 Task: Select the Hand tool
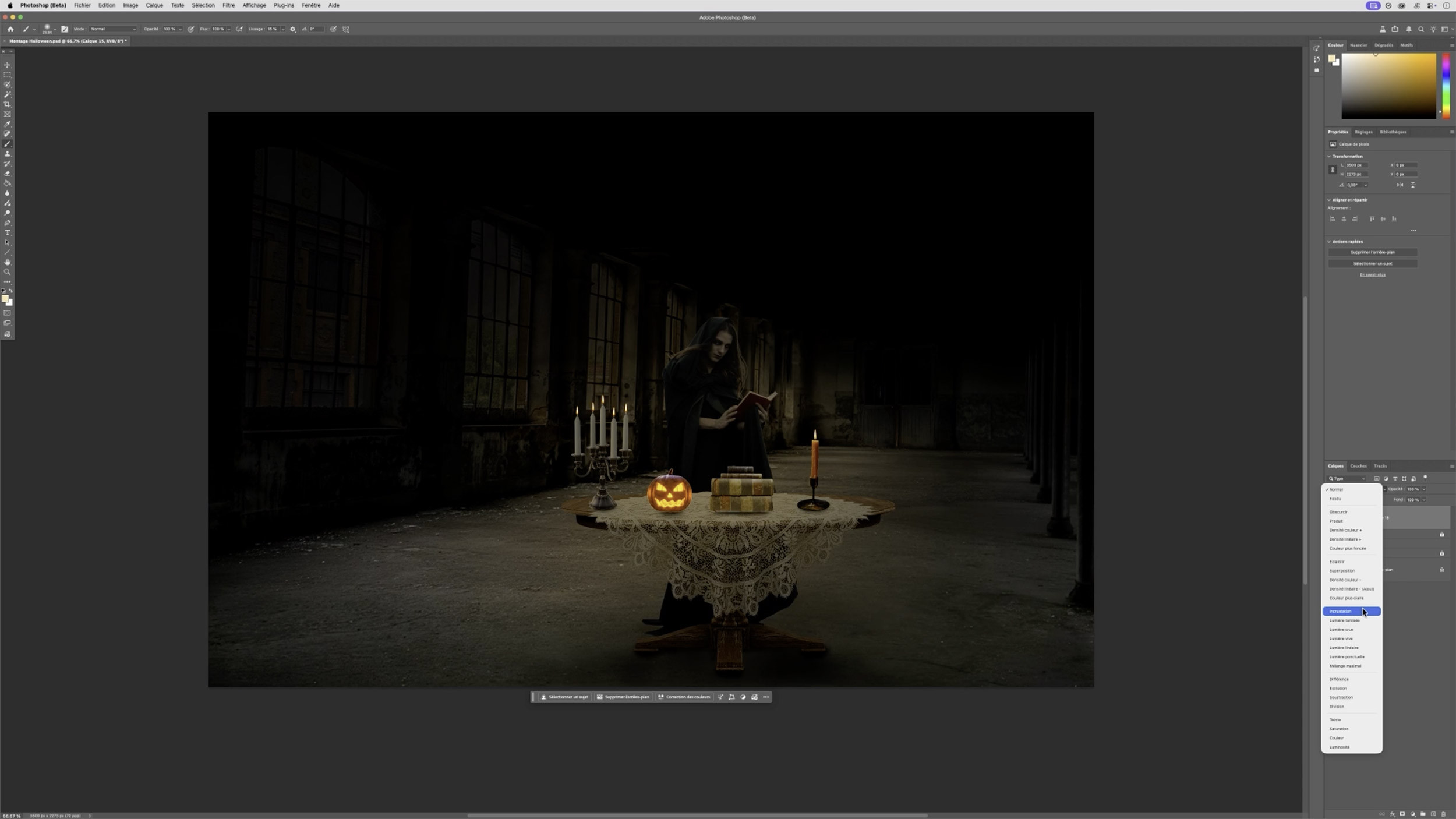coord(8,262)
